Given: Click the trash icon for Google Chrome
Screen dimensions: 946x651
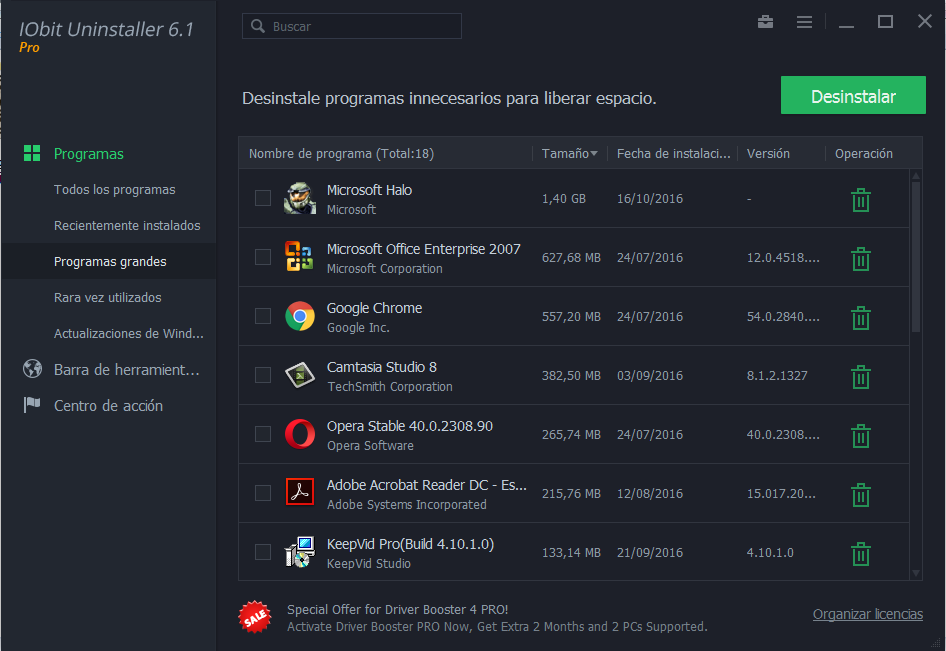Looking at the screenshot, I should 860,318.
